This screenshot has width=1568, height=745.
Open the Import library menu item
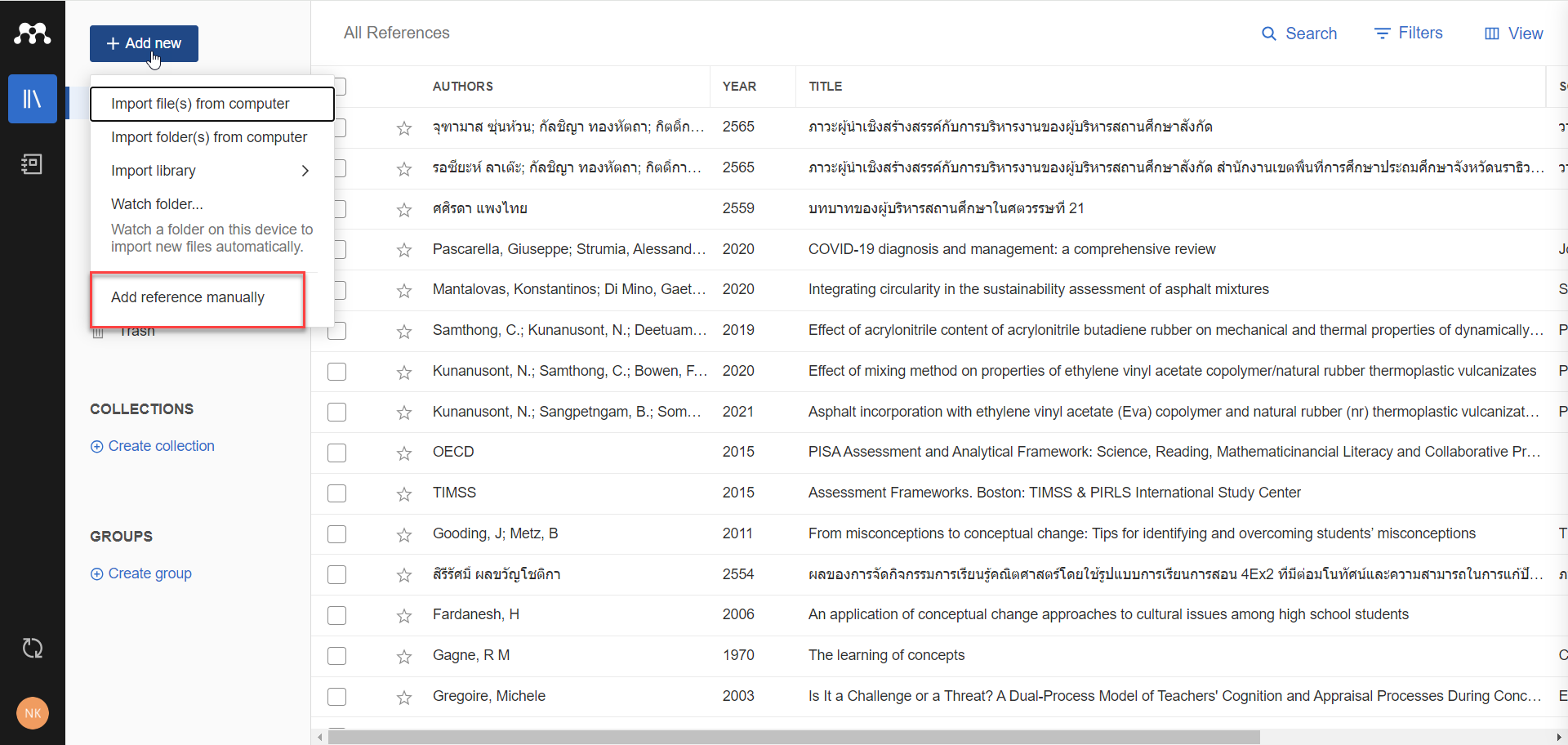(212, 171)
